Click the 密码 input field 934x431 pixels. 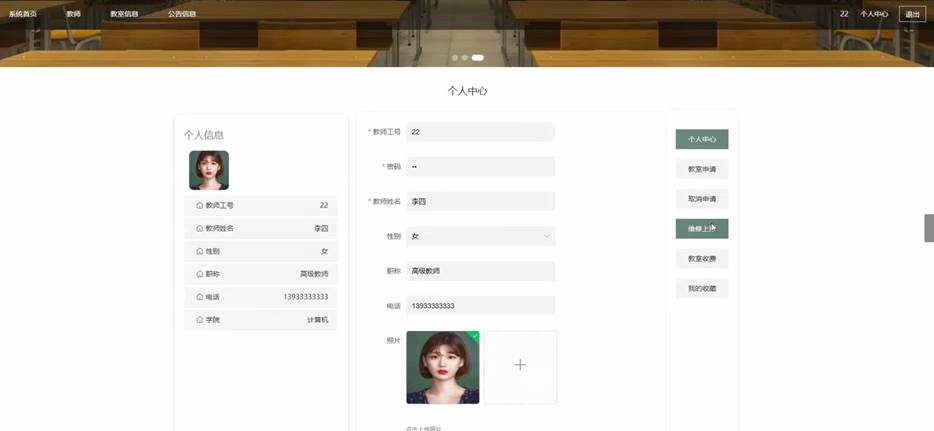pos(480,167)
